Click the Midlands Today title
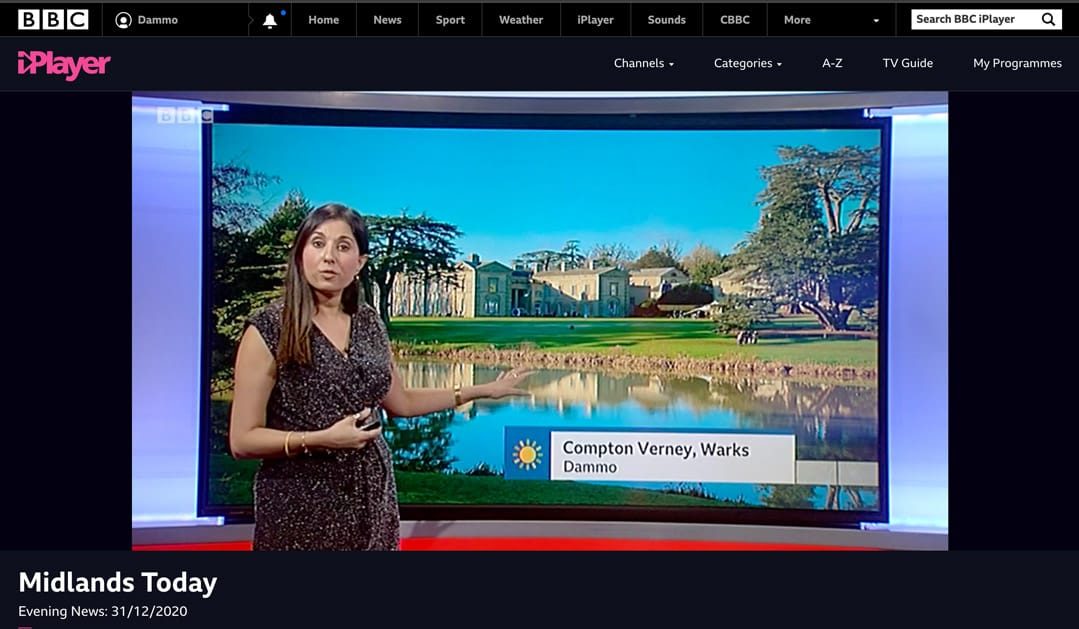 [118, 582]
